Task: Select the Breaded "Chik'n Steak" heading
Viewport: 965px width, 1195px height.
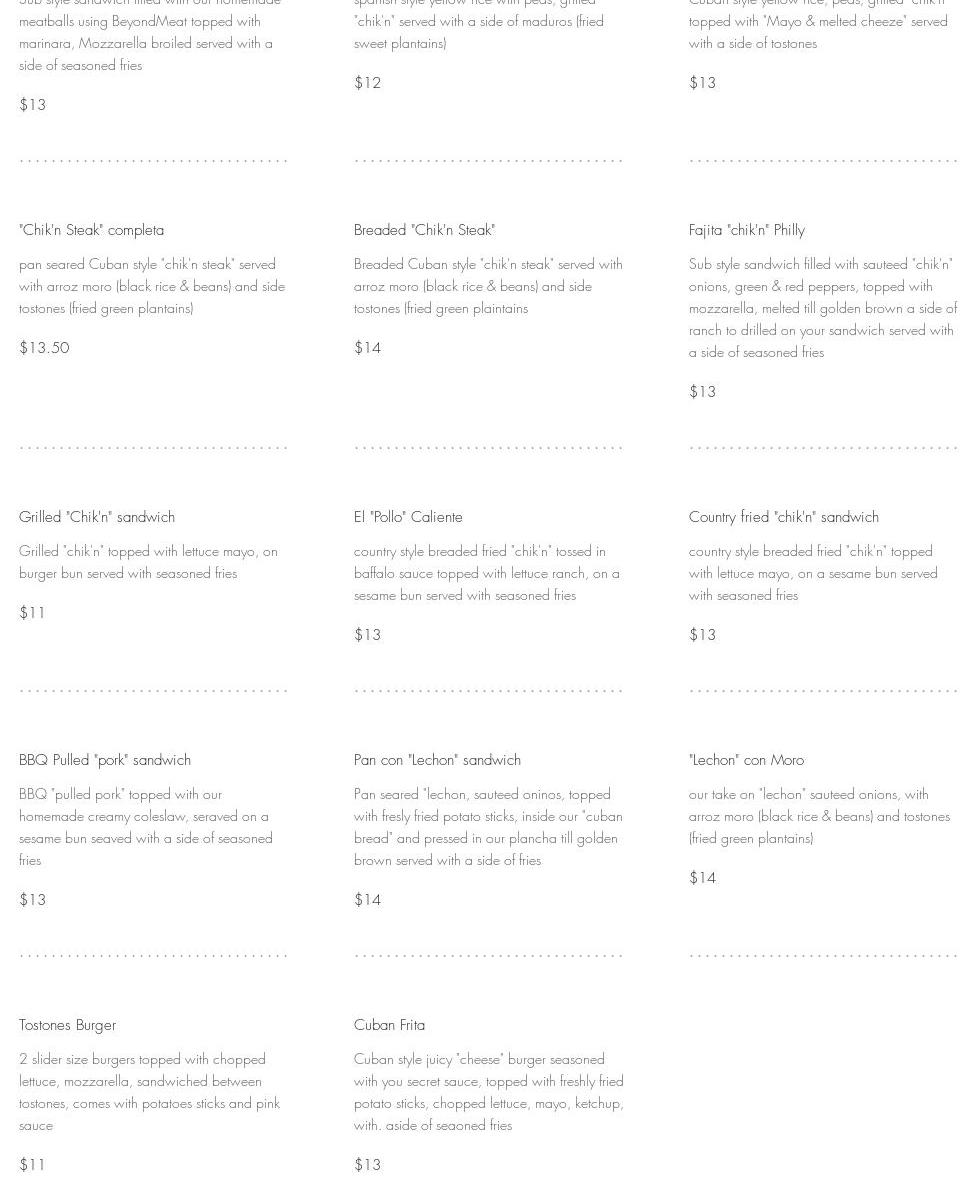Action: [425, 230]
